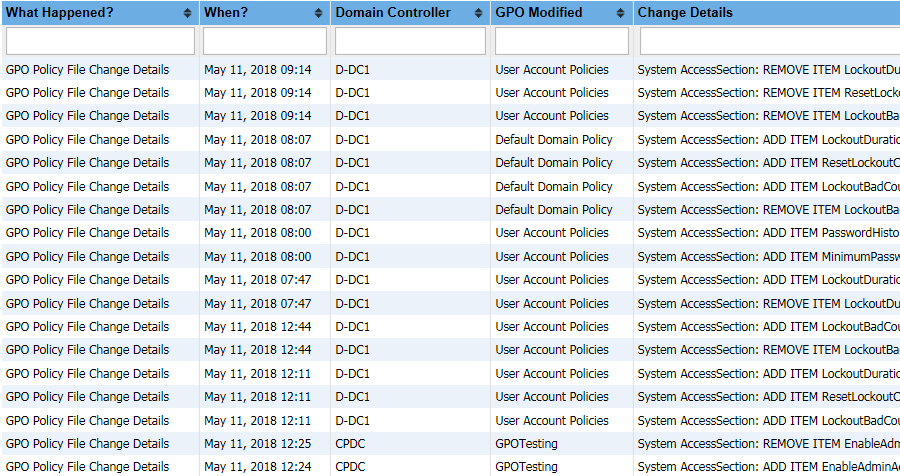Click the Change Details column header
This screenshot has width=900, height=476.
685,13
